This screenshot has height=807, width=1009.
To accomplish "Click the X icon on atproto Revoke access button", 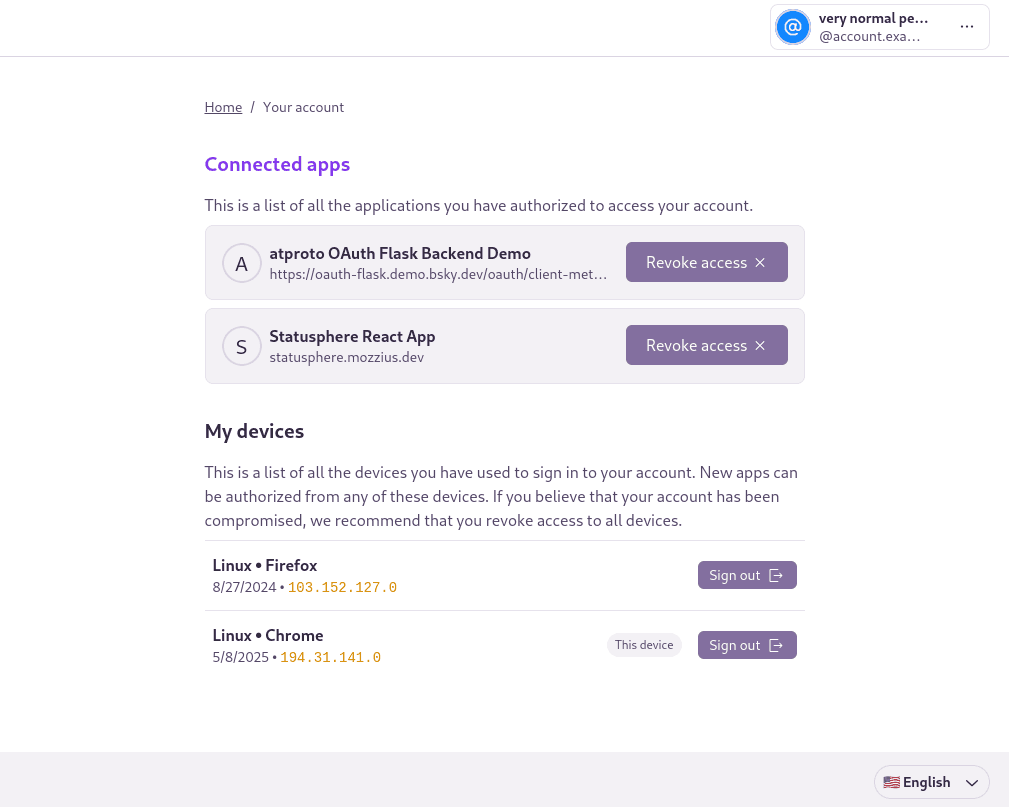I will (759, 262).
